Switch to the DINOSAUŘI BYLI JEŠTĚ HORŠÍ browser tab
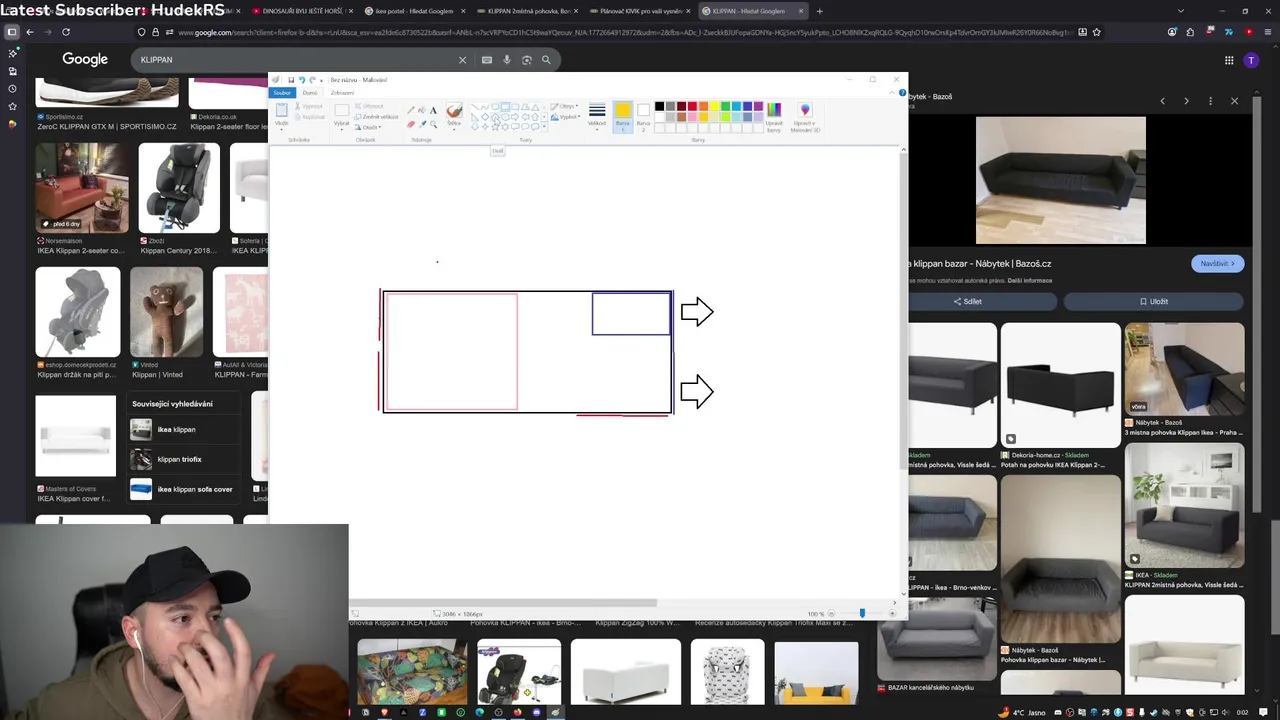Screen dimensions: 1280x720 301,11
